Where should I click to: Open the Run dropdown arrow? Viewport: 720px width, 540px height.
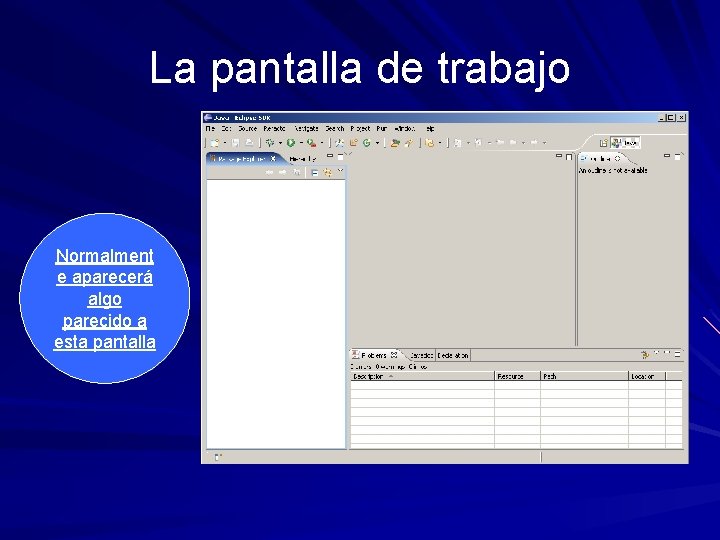coord(301,143)
